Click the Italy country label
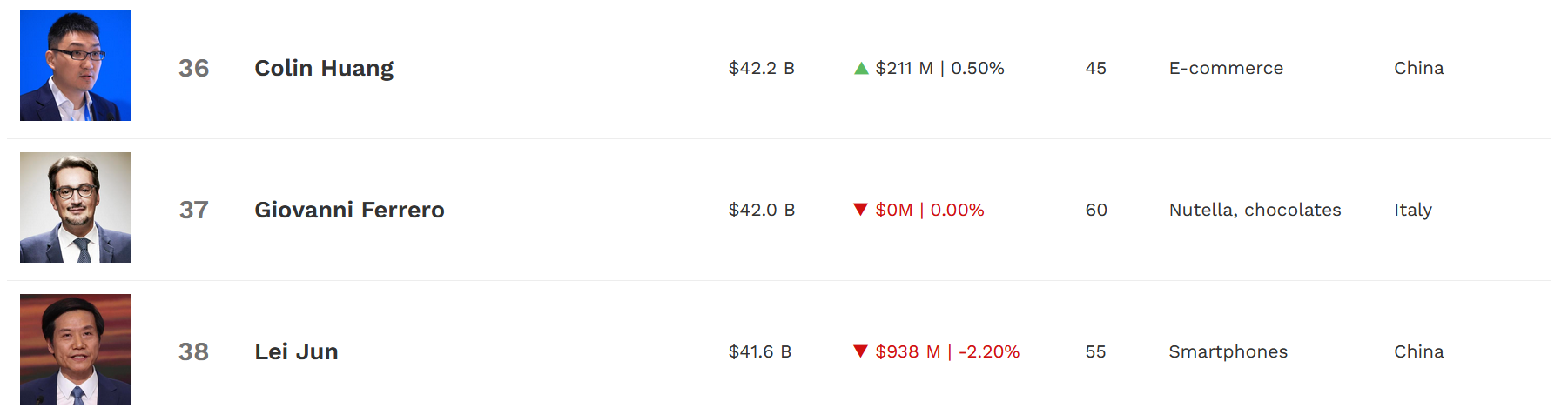This screenshot has height=408, width=1568. point(1412,210)
